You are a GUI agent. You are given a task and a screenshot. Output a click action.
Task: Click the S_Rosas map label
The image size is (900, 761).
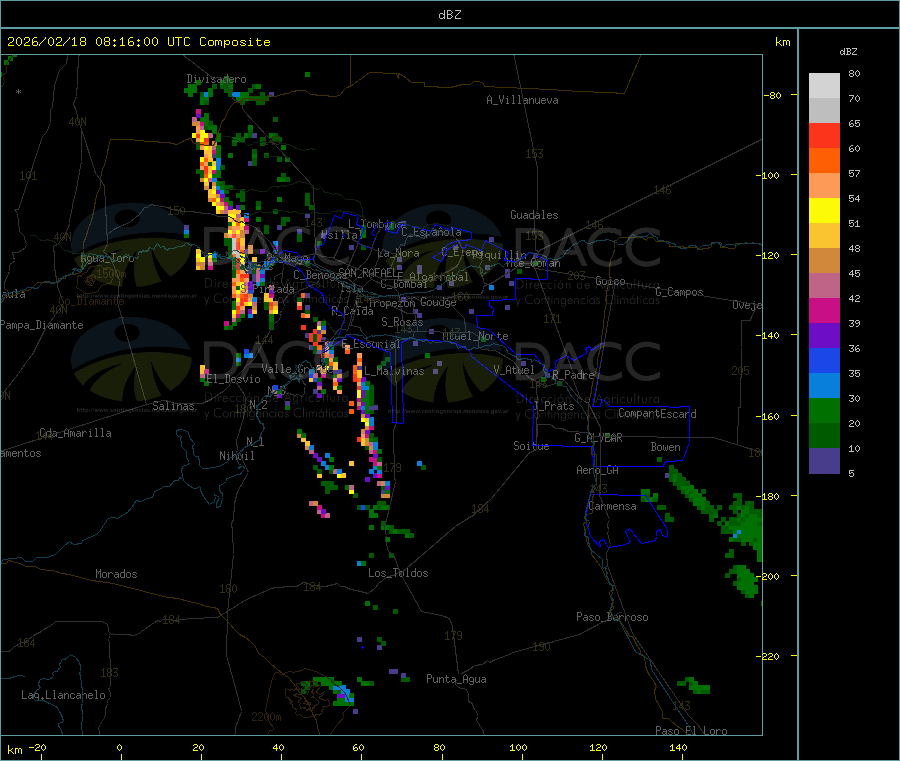[402, 322]
